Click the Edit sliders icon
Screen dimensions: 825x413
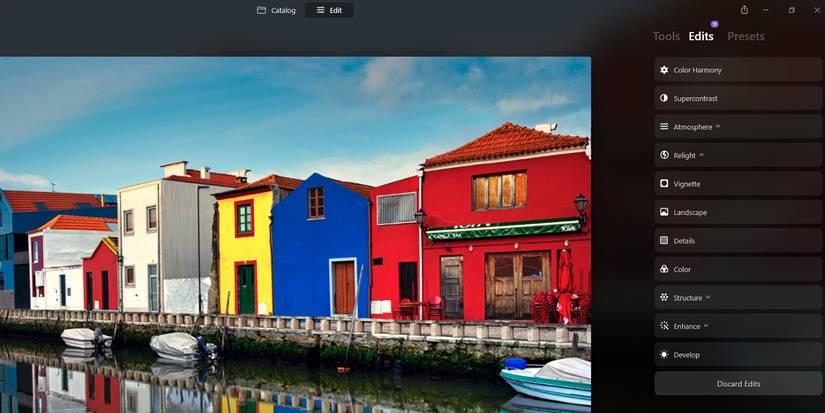320,10
